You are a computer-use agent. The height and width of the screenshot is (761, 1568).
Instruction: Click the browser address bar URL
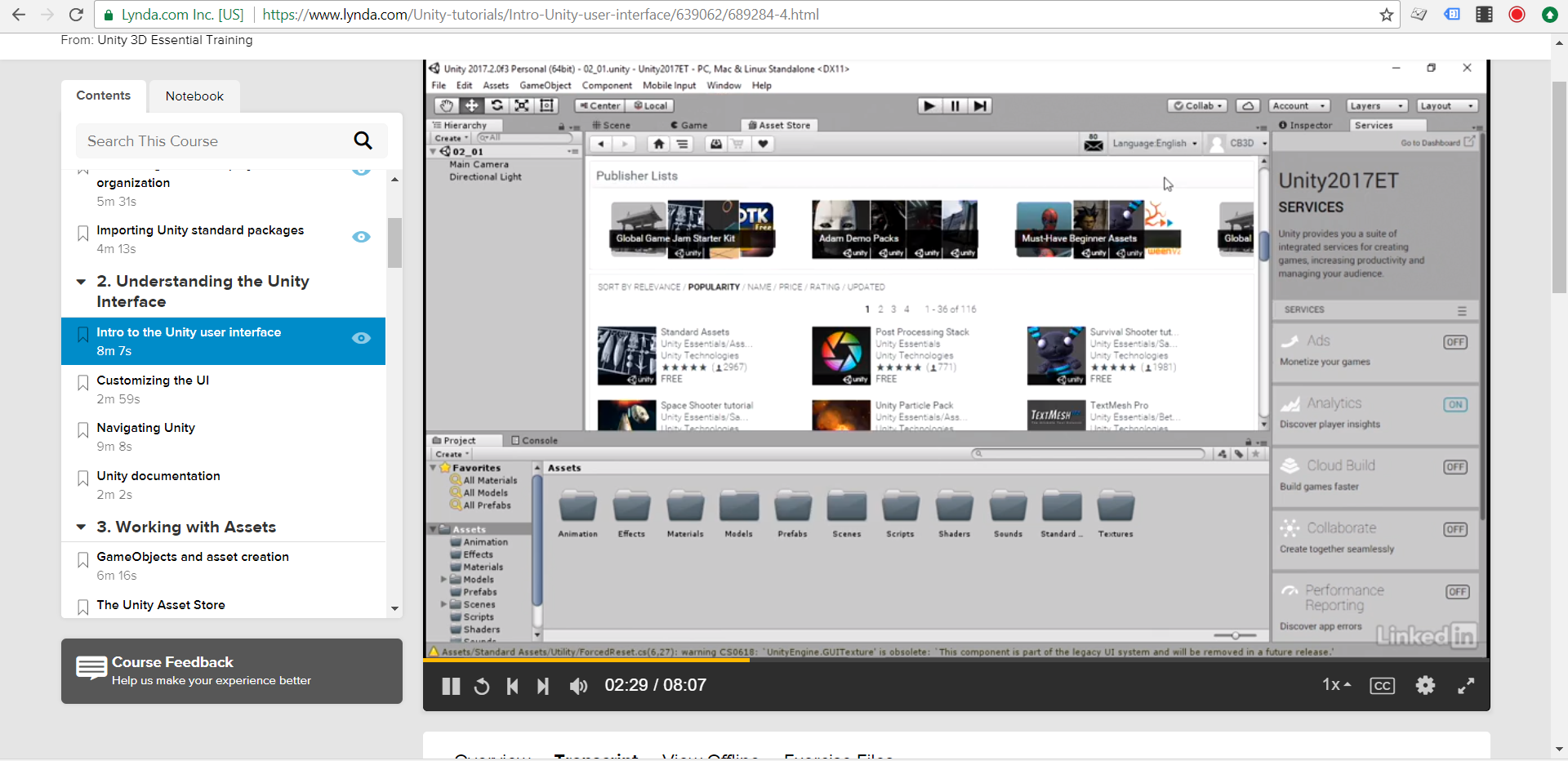(541, 15)
